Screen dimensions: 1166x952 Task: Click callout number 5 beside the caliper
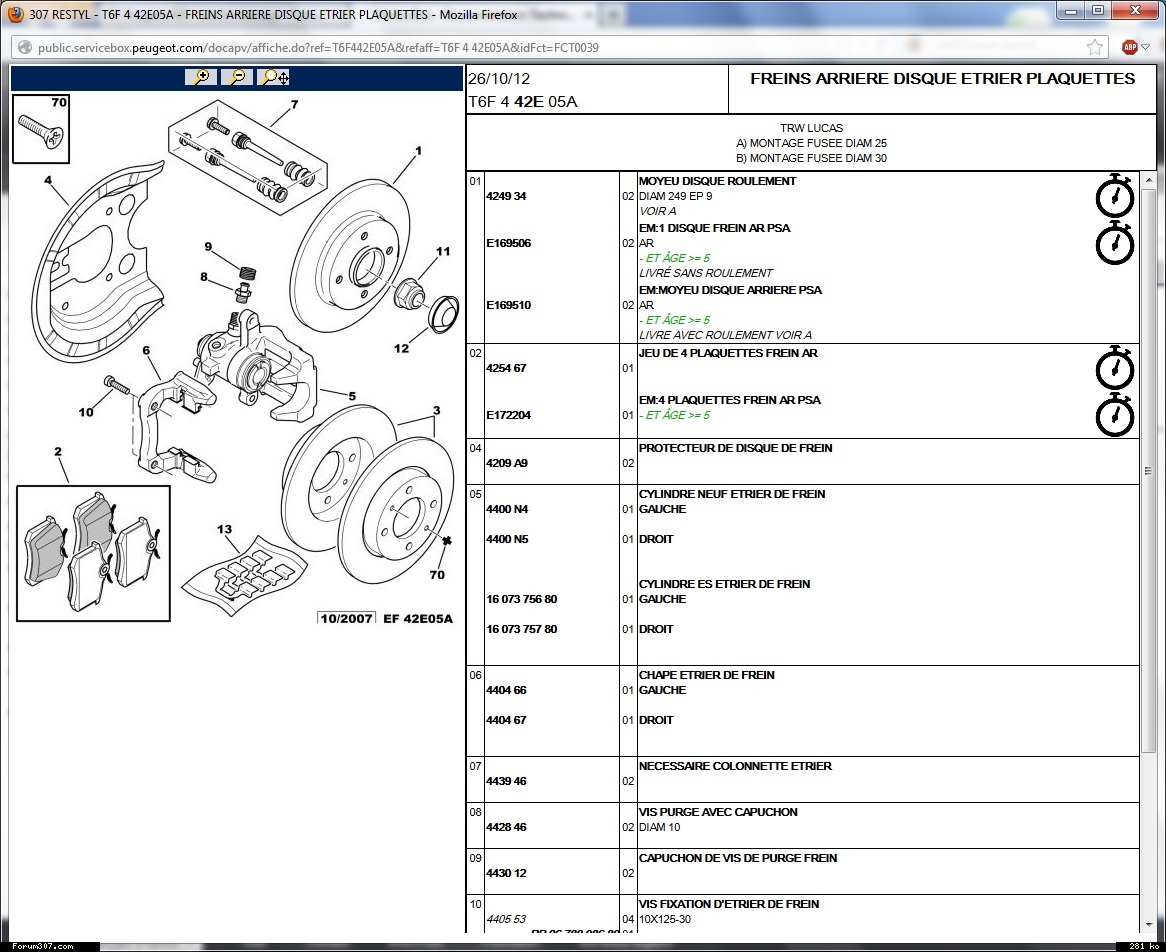[351, 396]
